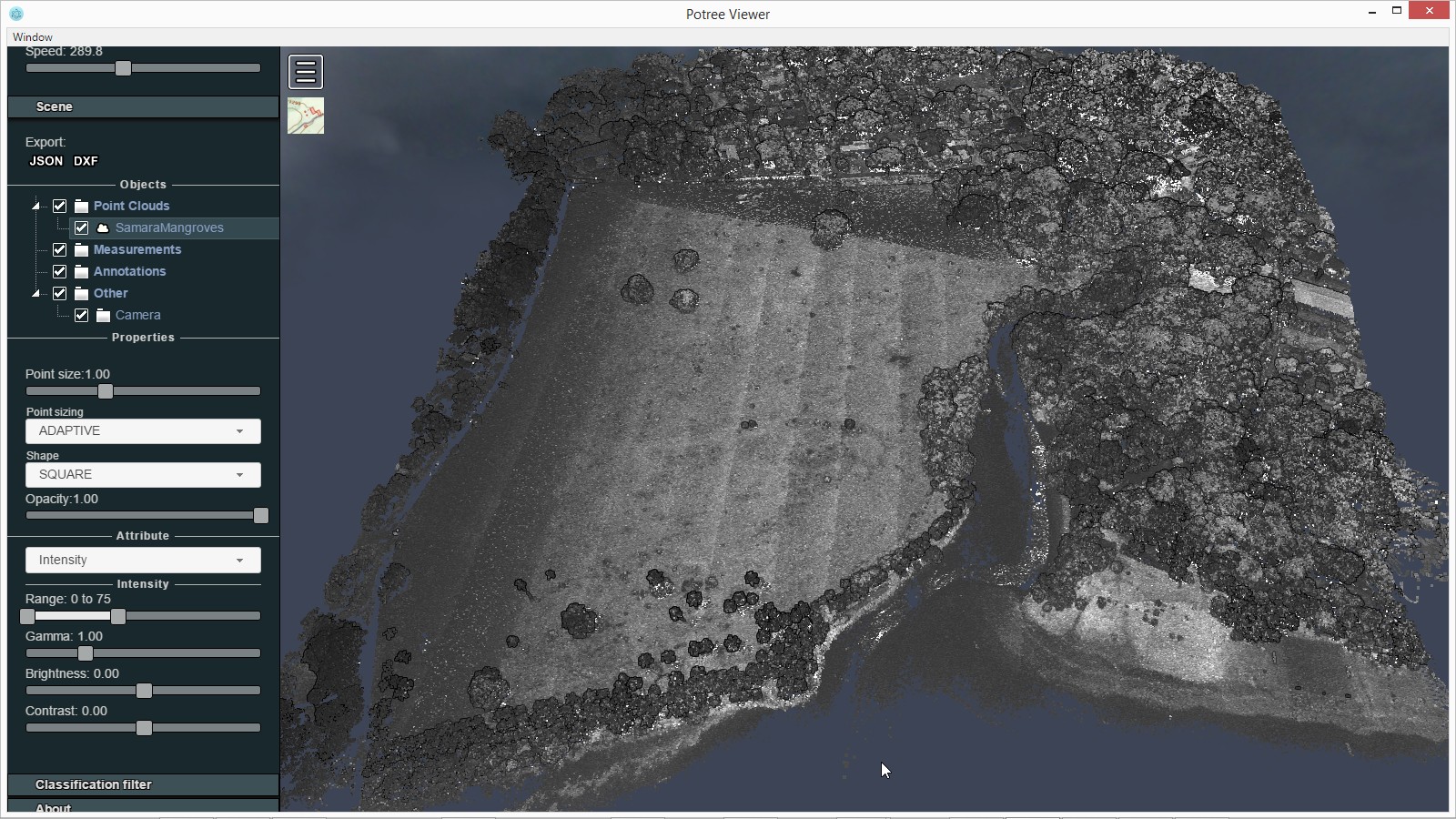This screenshot has width=1456, height=819.
Task: Maximize the Potree Viewer window
Action: coord(1397,11)
